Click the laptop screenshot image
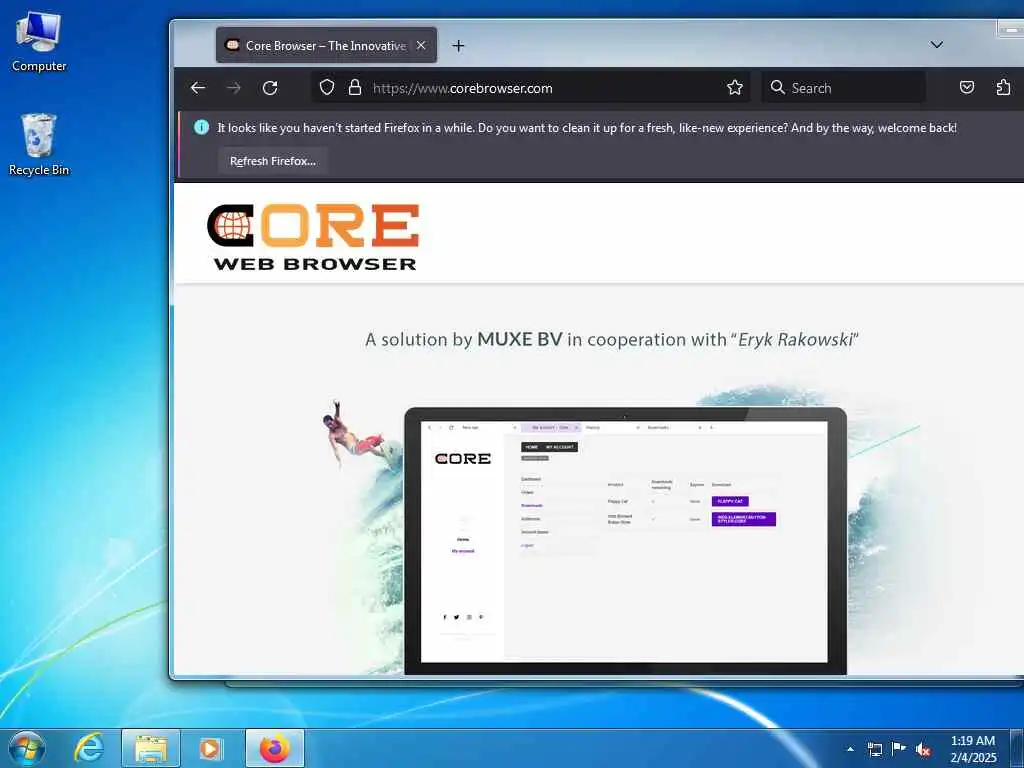The image size is (1024, 768). click(625, 541)
